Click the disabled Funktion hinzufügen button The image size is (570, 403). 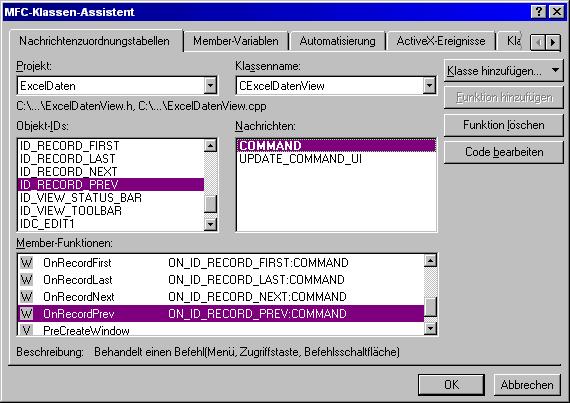[x=503, y=97]
